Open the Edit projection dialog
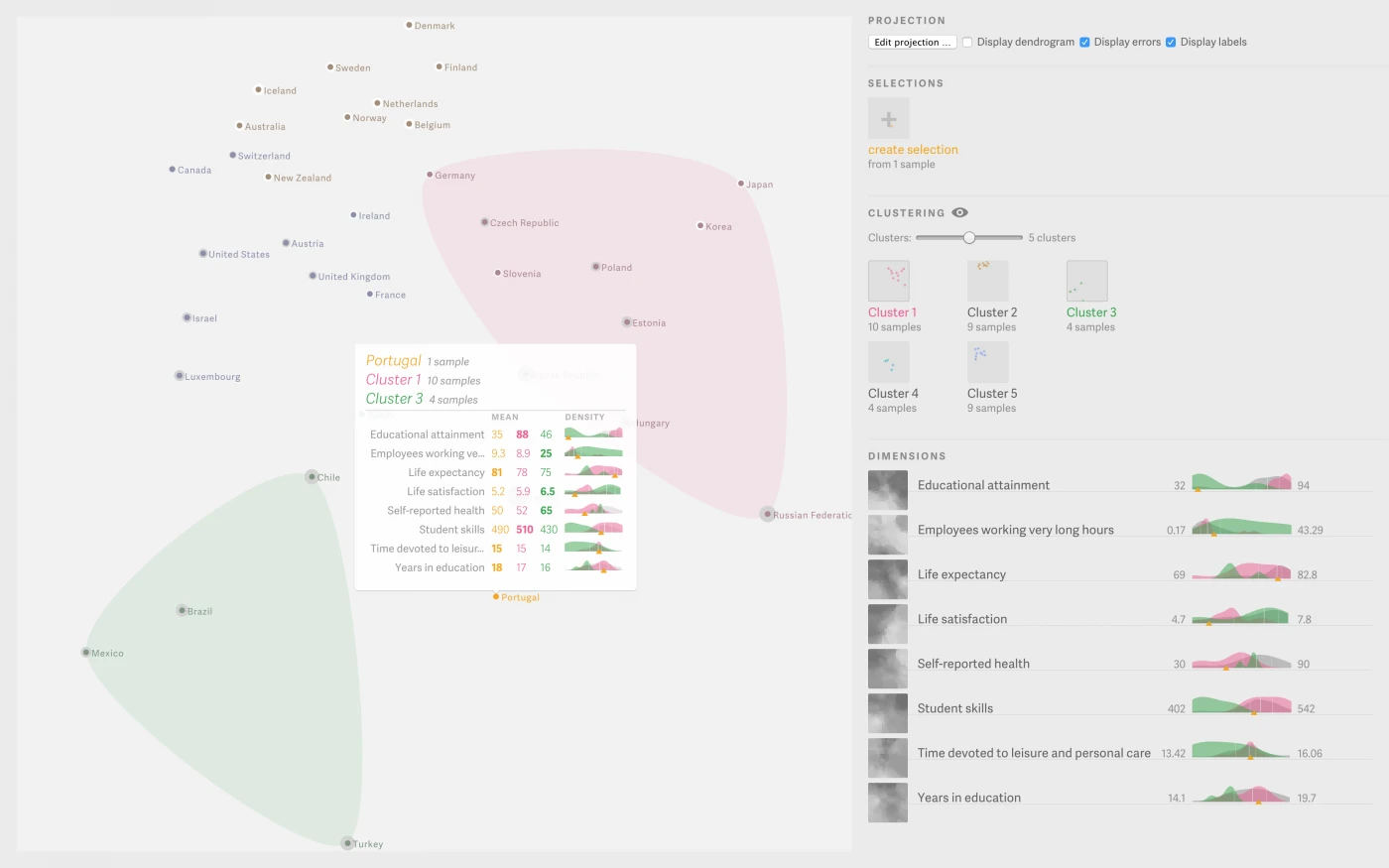This screenshot has height=868, width=1389. 911,42
